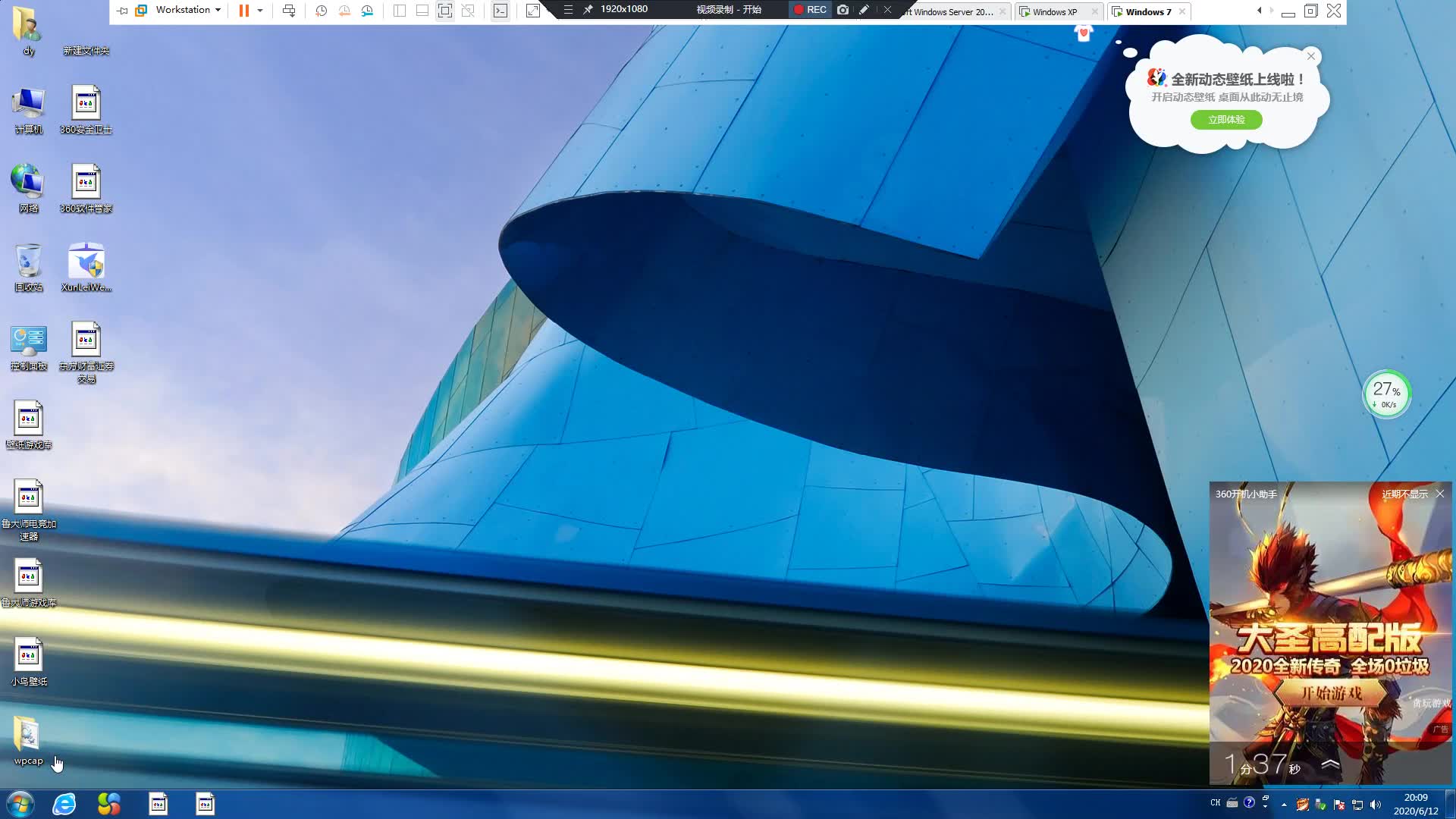Viewport: 1456px width, 819px height.
Task: Open the Snapshot Manager
Action: click(x=369, y=11)
